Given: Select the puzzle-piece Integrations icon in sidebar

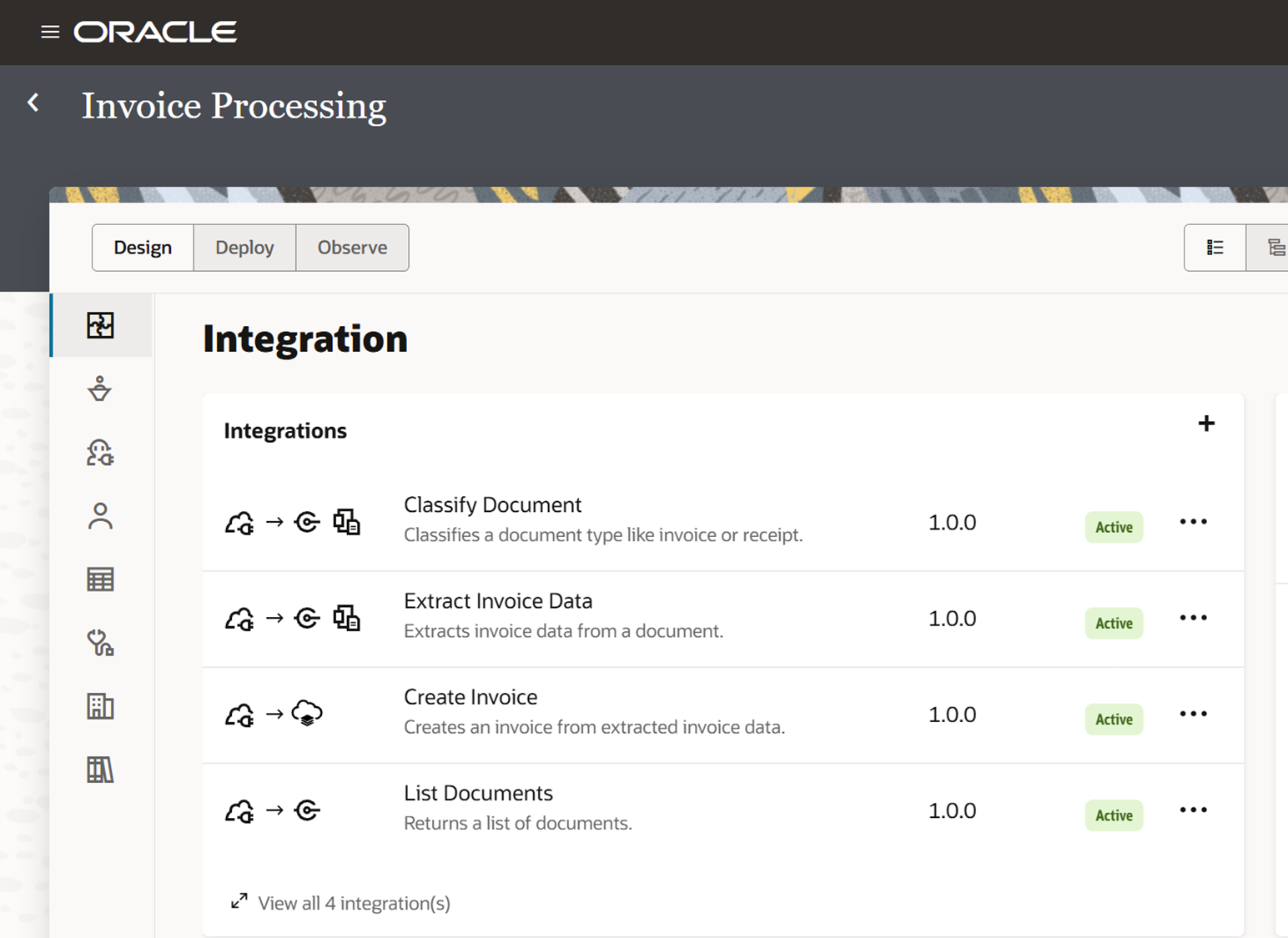Looking at the screenshot, I should [100, 325].
